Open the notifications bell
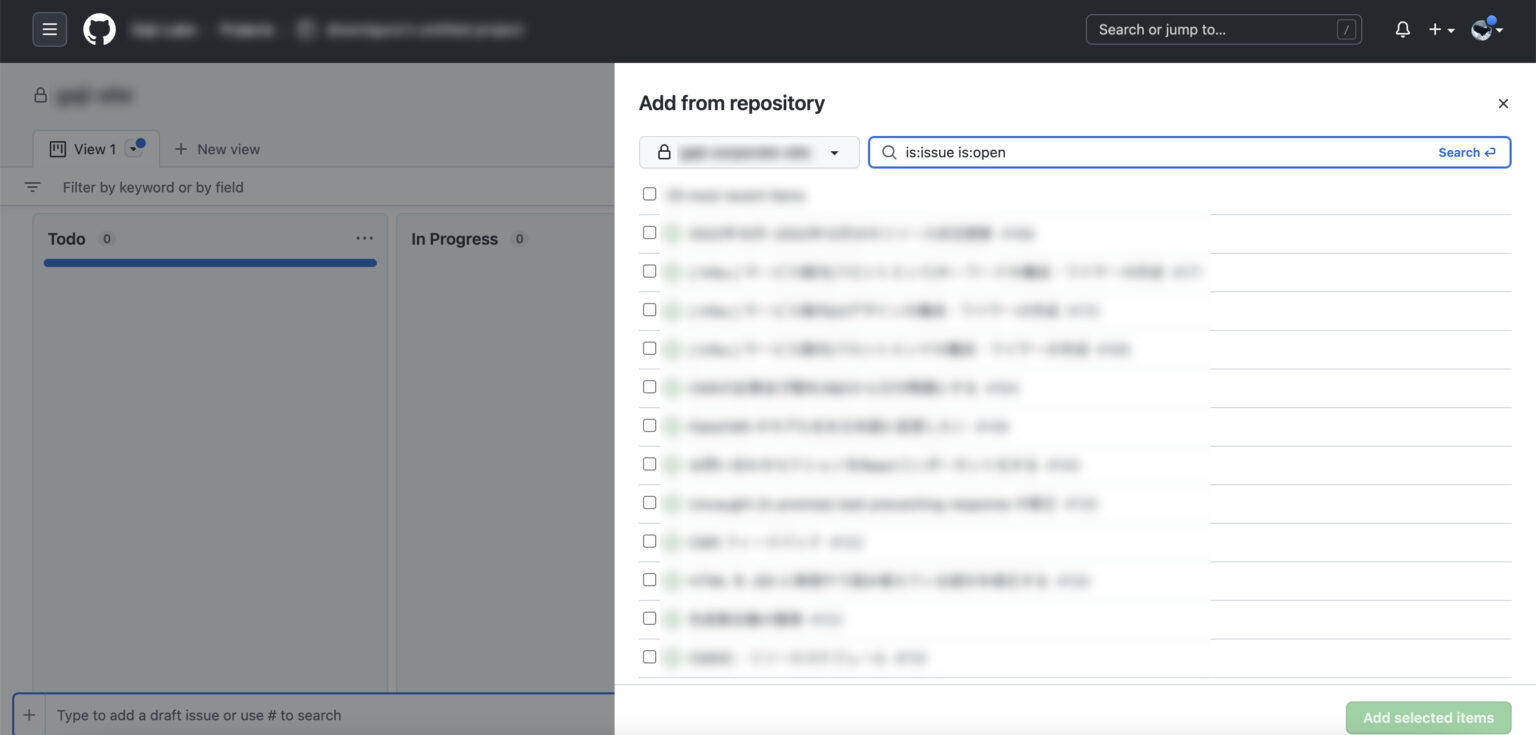 (1402, 29)
